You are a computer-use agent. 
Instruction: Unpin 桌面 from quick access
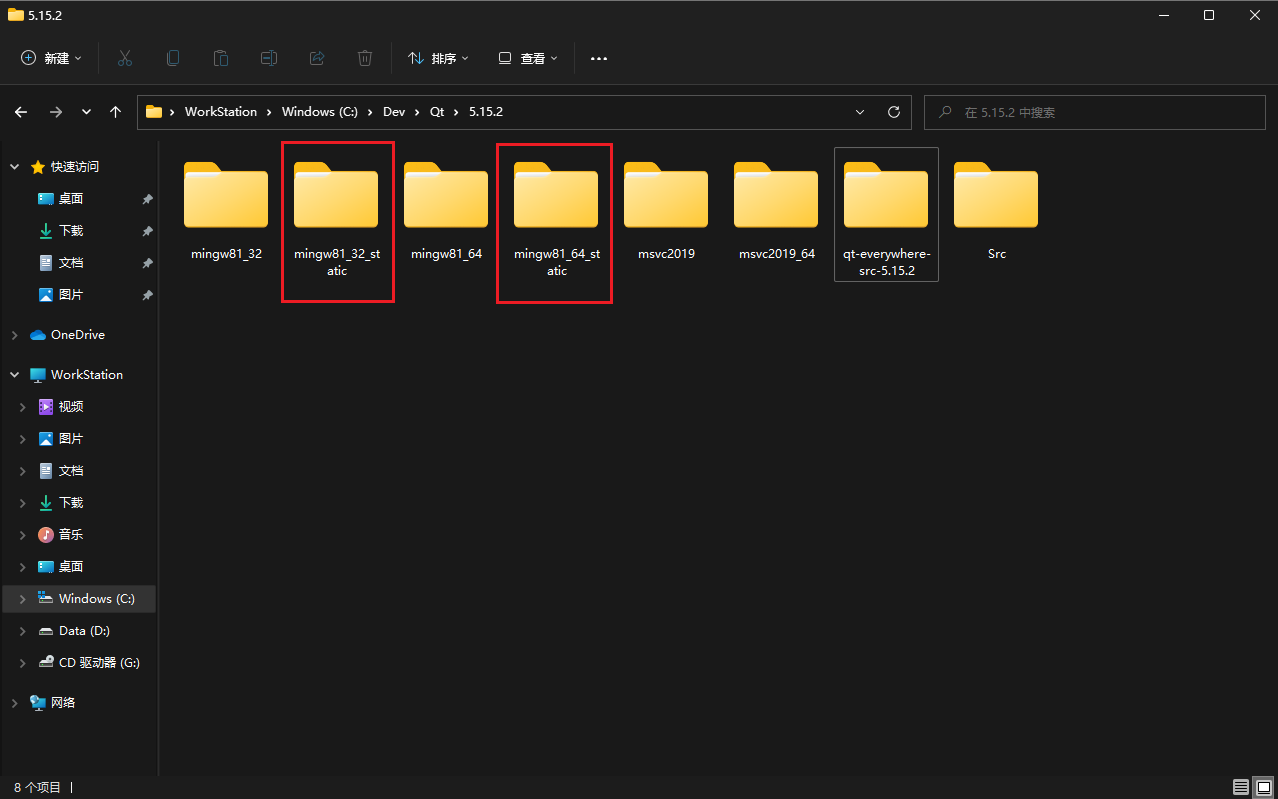[147, 198]
